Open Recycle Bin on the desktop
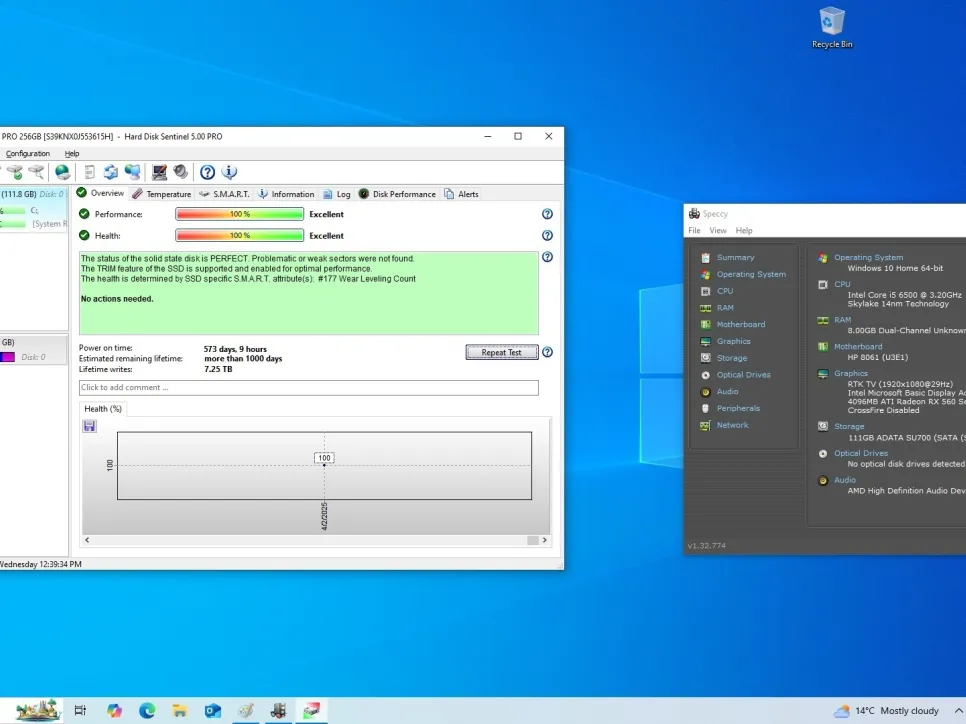The width and height of the screenshot is (966, 724). [x=832, y=28]
